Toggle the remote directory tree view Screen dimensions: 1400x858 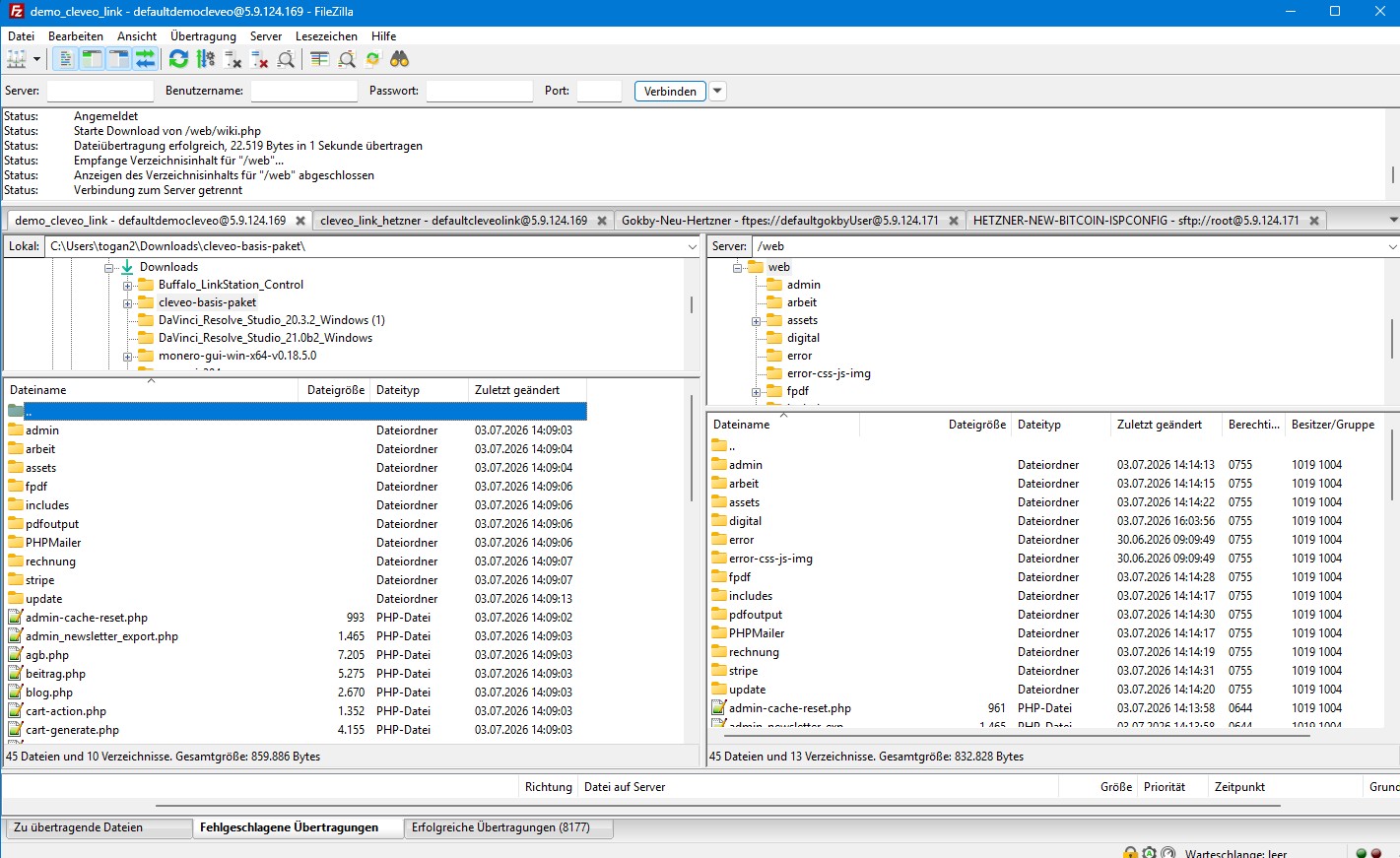pos(118,59)
